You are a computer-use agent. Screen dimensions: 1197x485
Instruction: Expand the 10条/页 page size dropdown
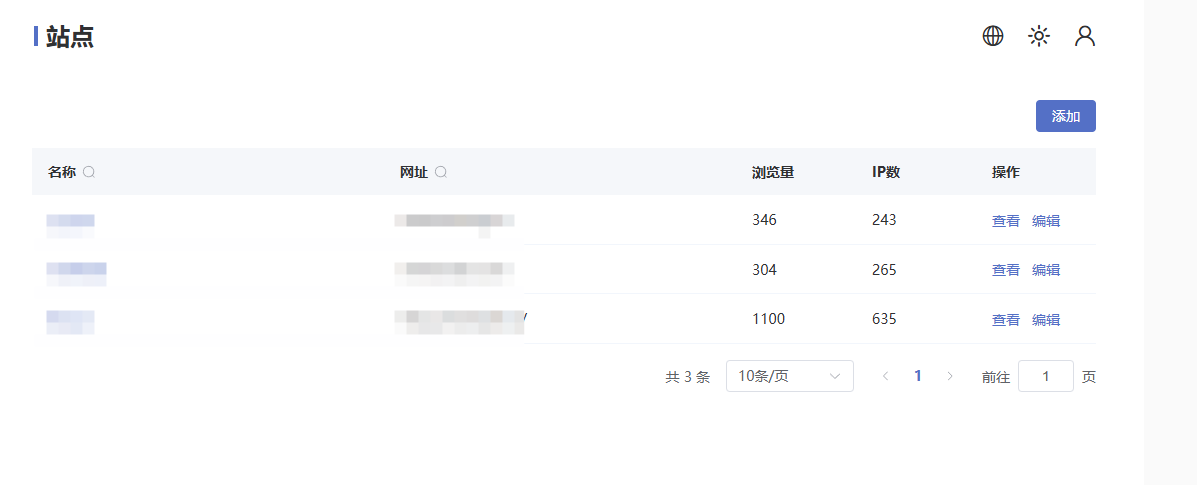[x=789, y=376]
